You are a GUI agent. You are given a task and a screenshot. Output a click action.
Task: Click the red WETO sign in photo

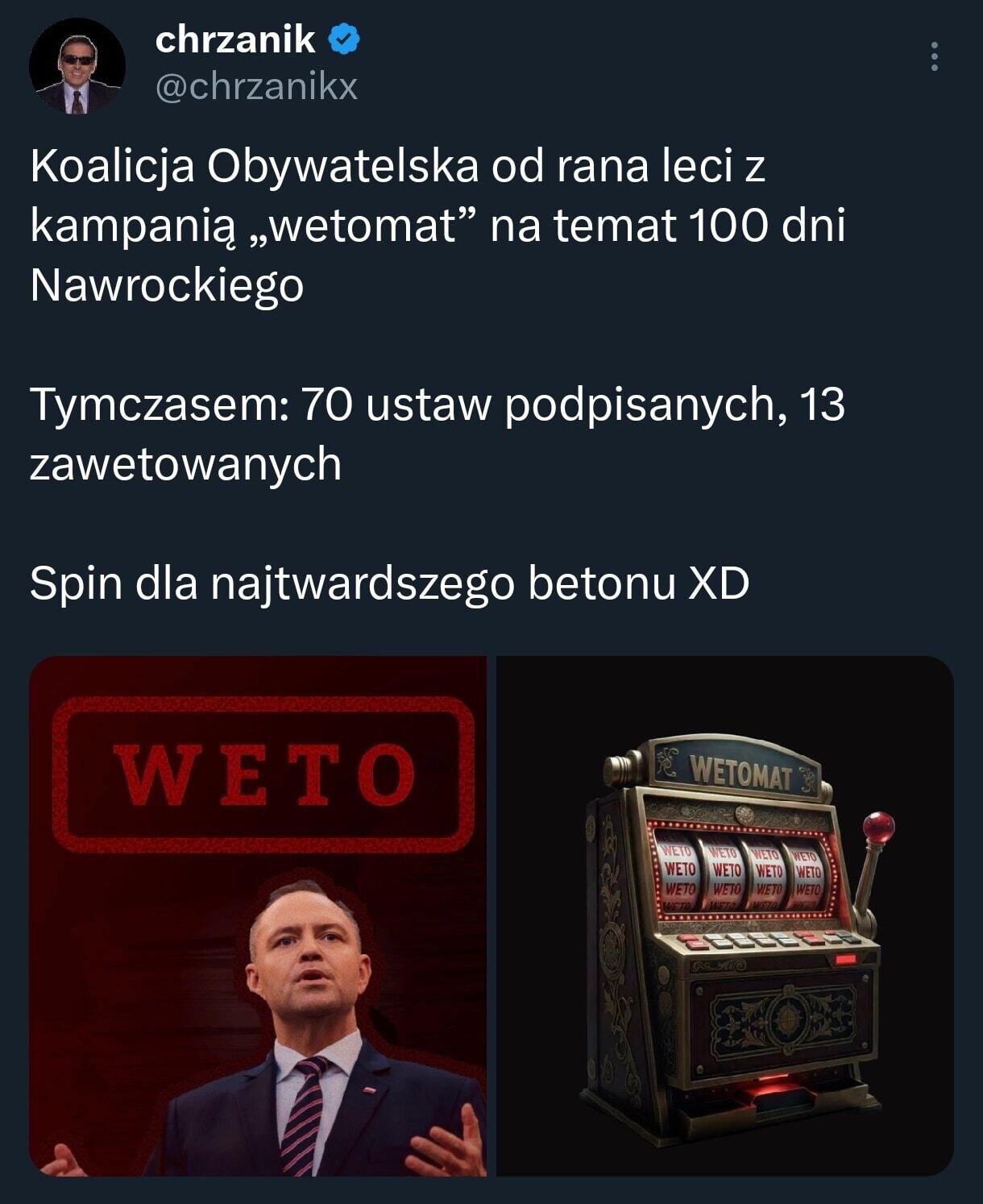coord(263,774)
